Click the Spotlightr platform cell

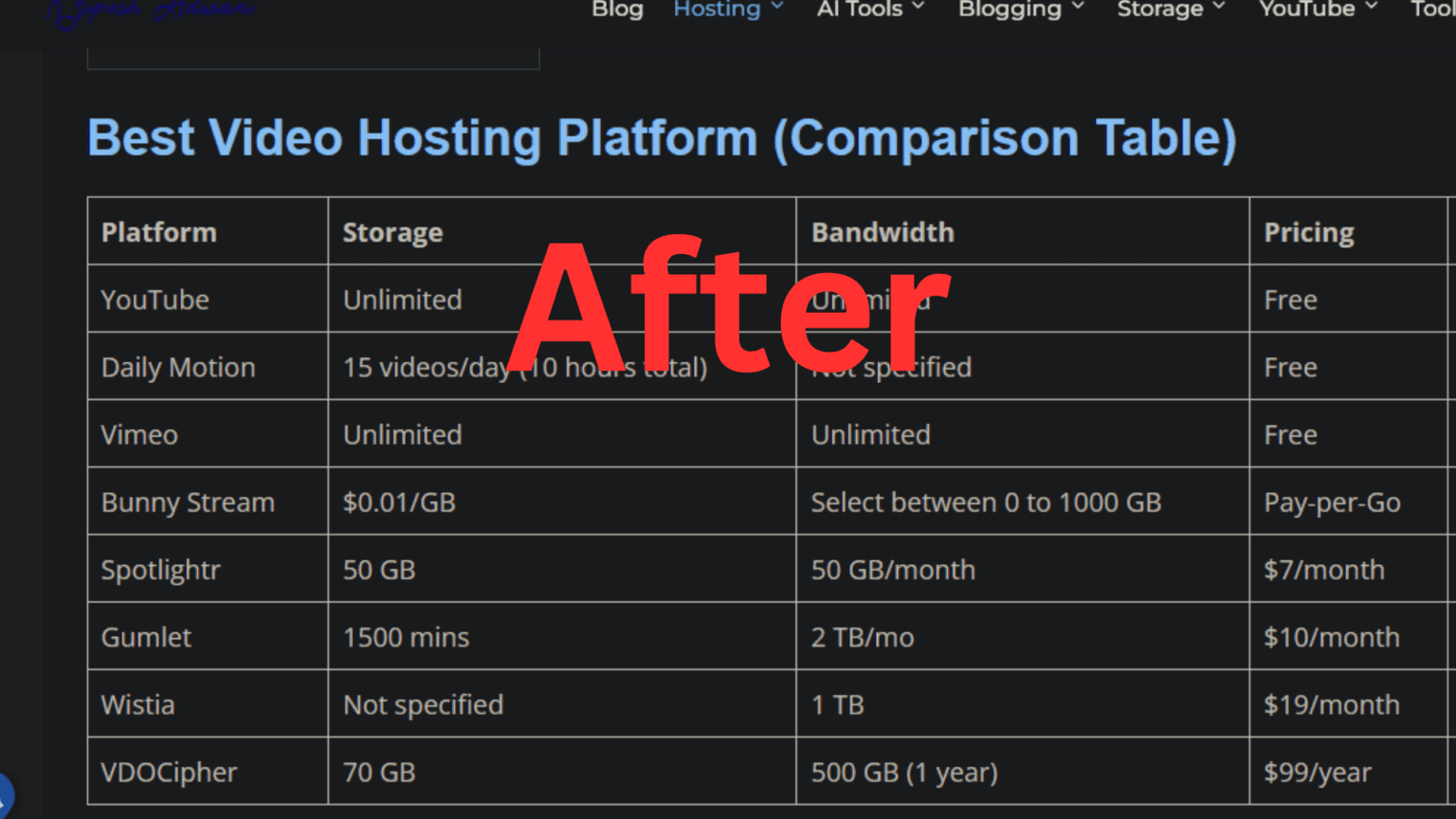tap(208, 569)
